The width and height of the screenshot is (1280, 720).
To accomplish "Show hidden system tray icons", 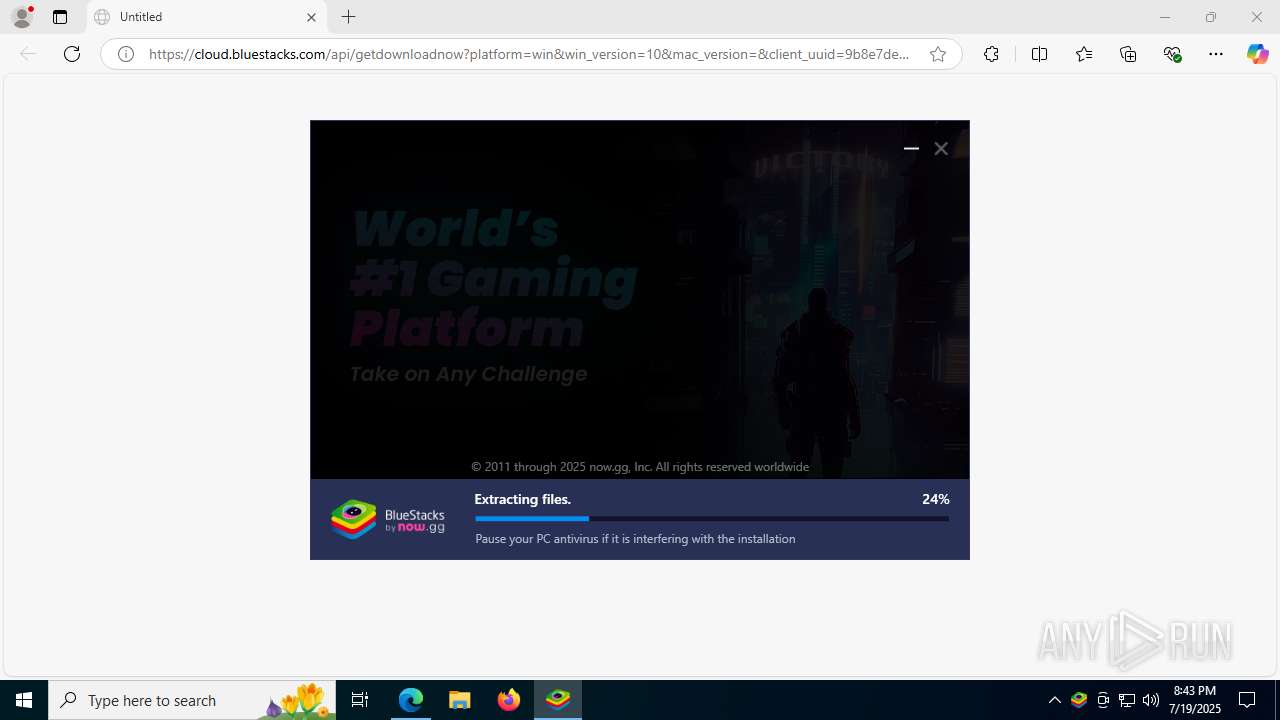I will coord(1055,700).
